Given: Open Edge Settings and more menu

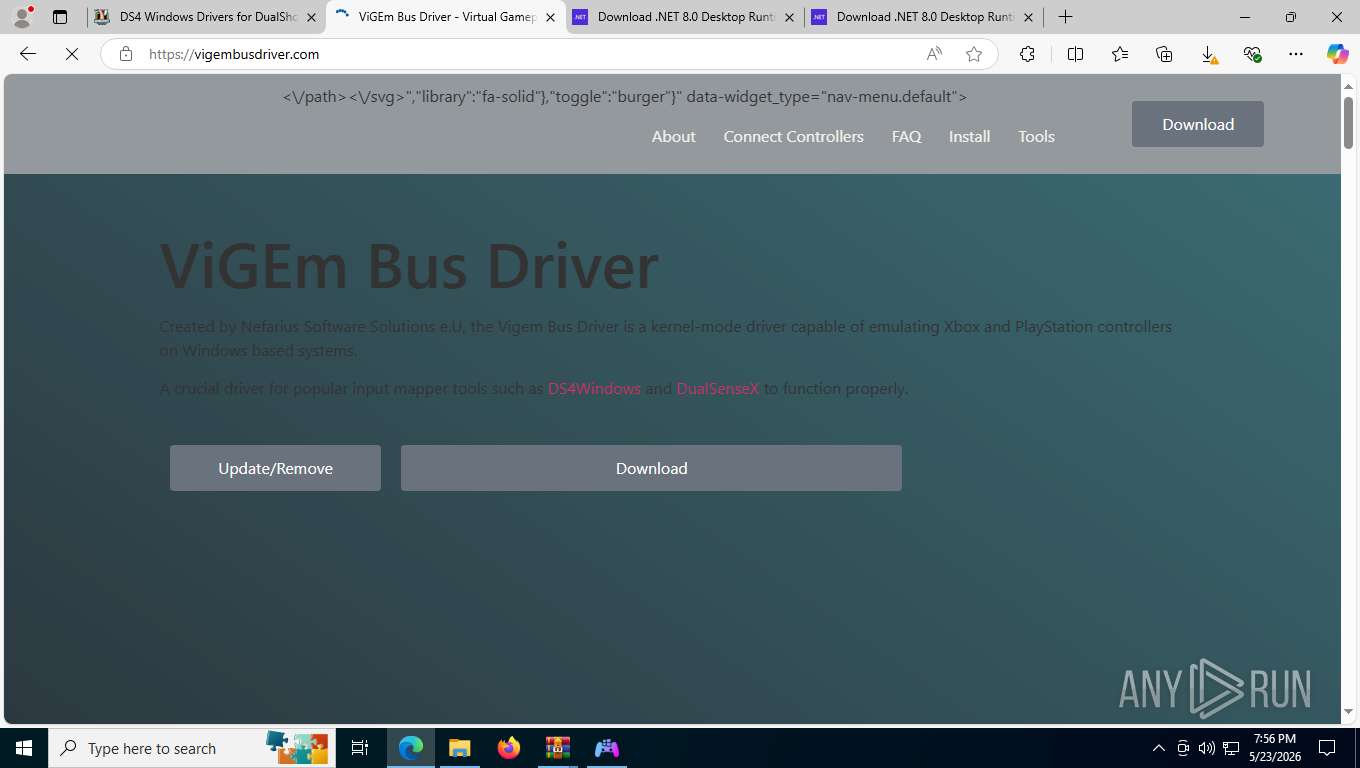Looking at the screenshot, I should pyautogui.click(x=1296, y=54).
